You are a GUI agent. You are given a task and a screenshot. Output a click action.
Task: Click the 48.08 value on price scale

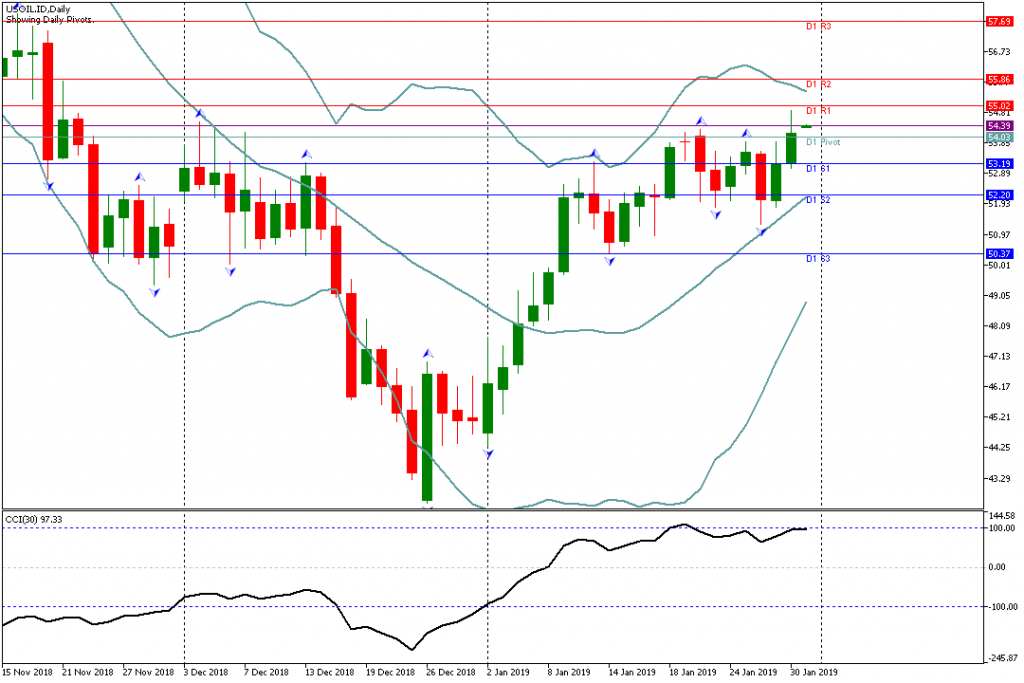998,326
